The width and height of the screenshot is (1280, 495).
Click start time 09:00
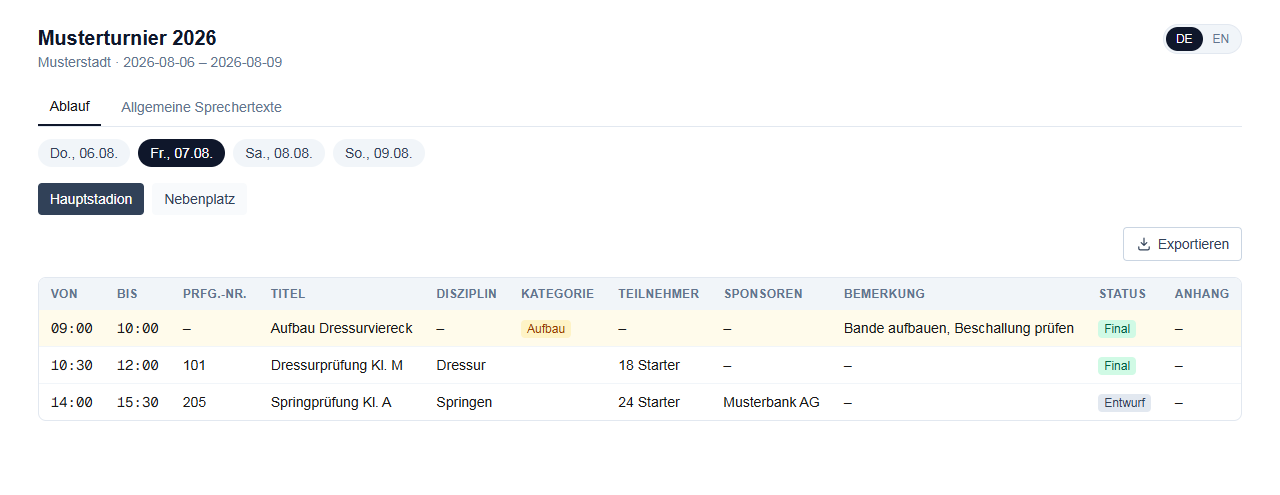point(72,328)
